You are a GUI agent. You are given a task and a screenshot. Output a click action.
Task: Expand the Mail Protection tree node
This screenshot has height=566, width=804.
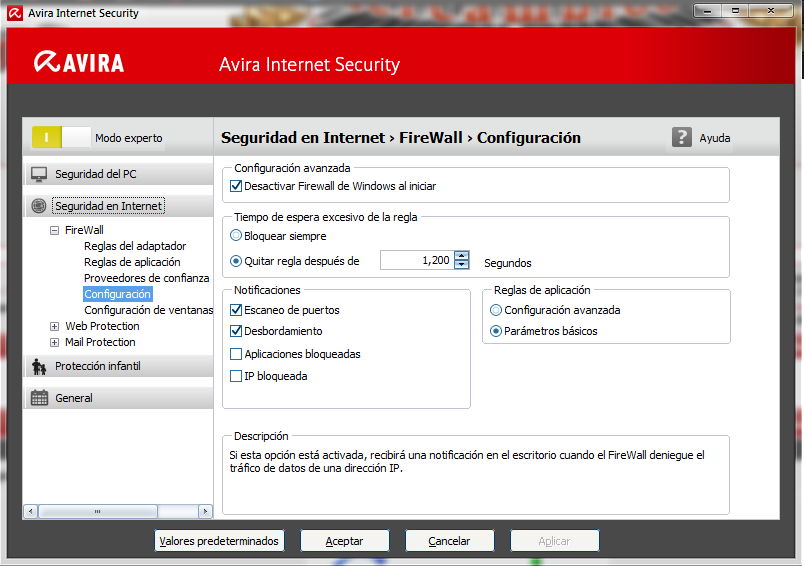(54, 342)
